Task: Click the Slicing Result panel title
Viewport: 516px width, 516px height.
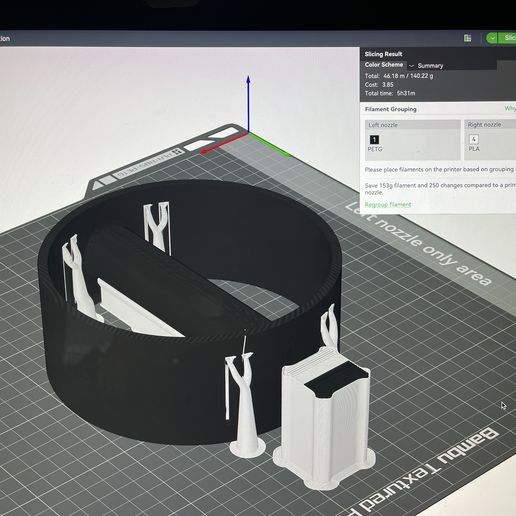Action: [x=383, y=54]
